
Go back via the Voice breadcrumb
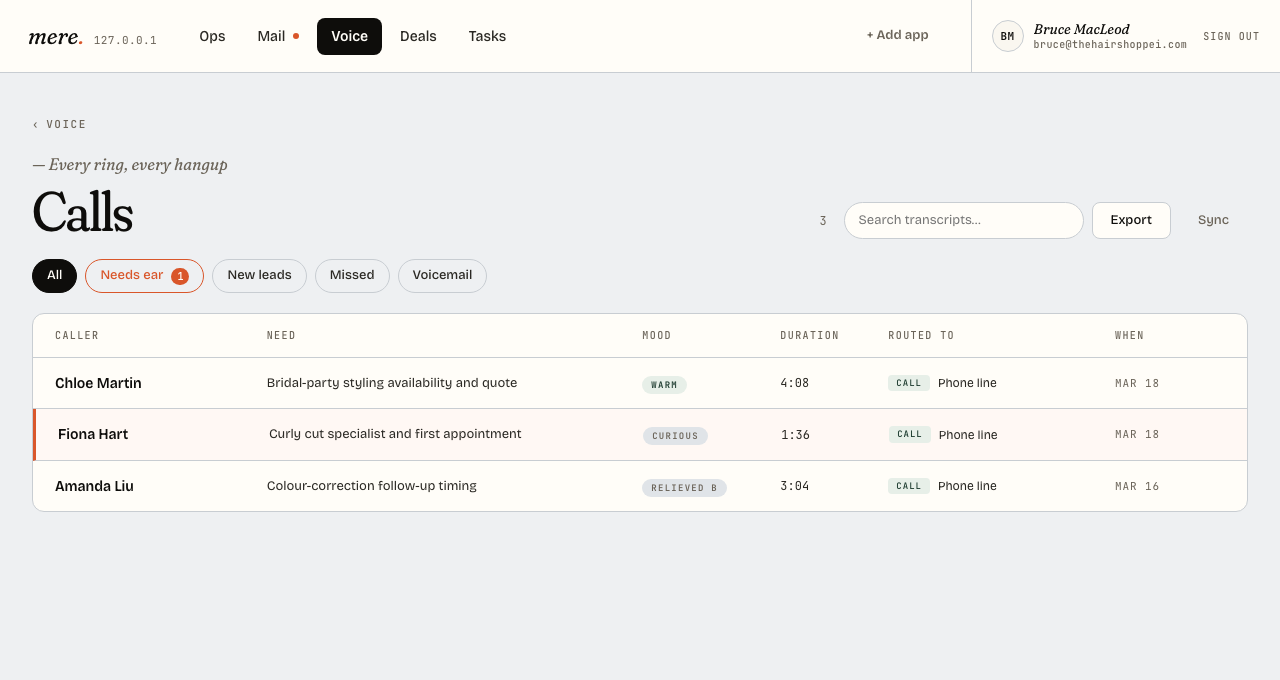tap(59, 125)
